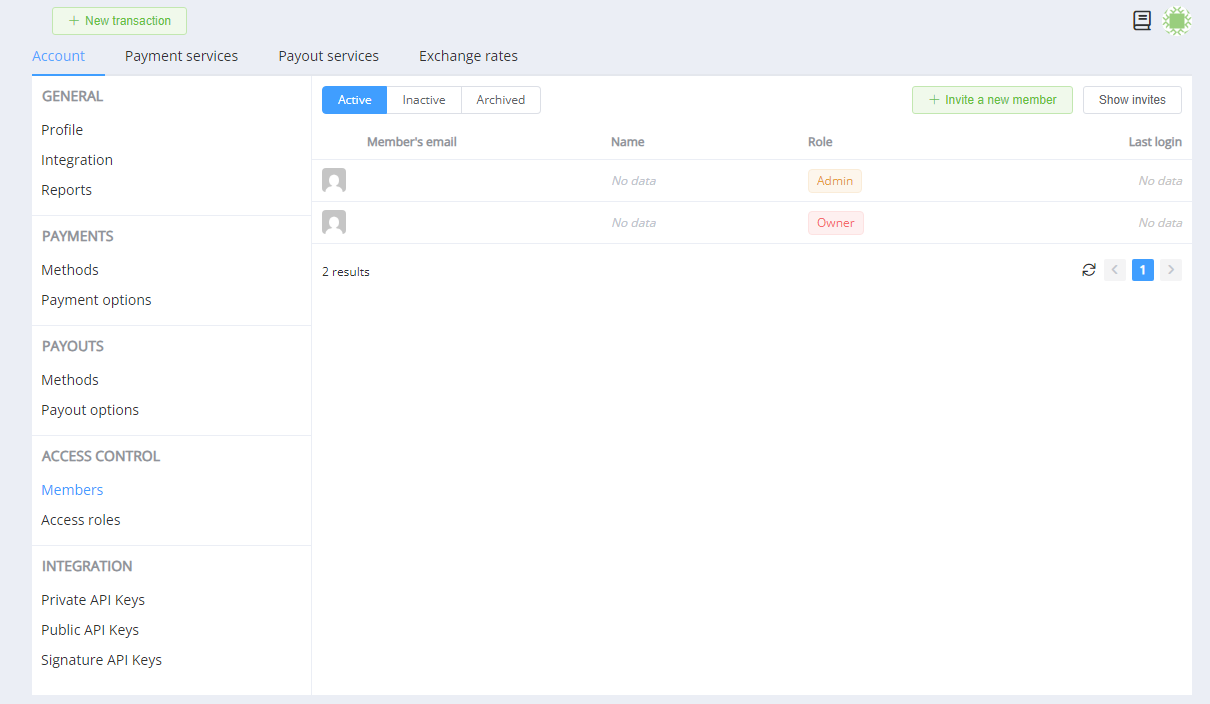The height and width of the screenshot is (704, 1210).
Task: Go to previous page arrow
Action: [1115, 270]
